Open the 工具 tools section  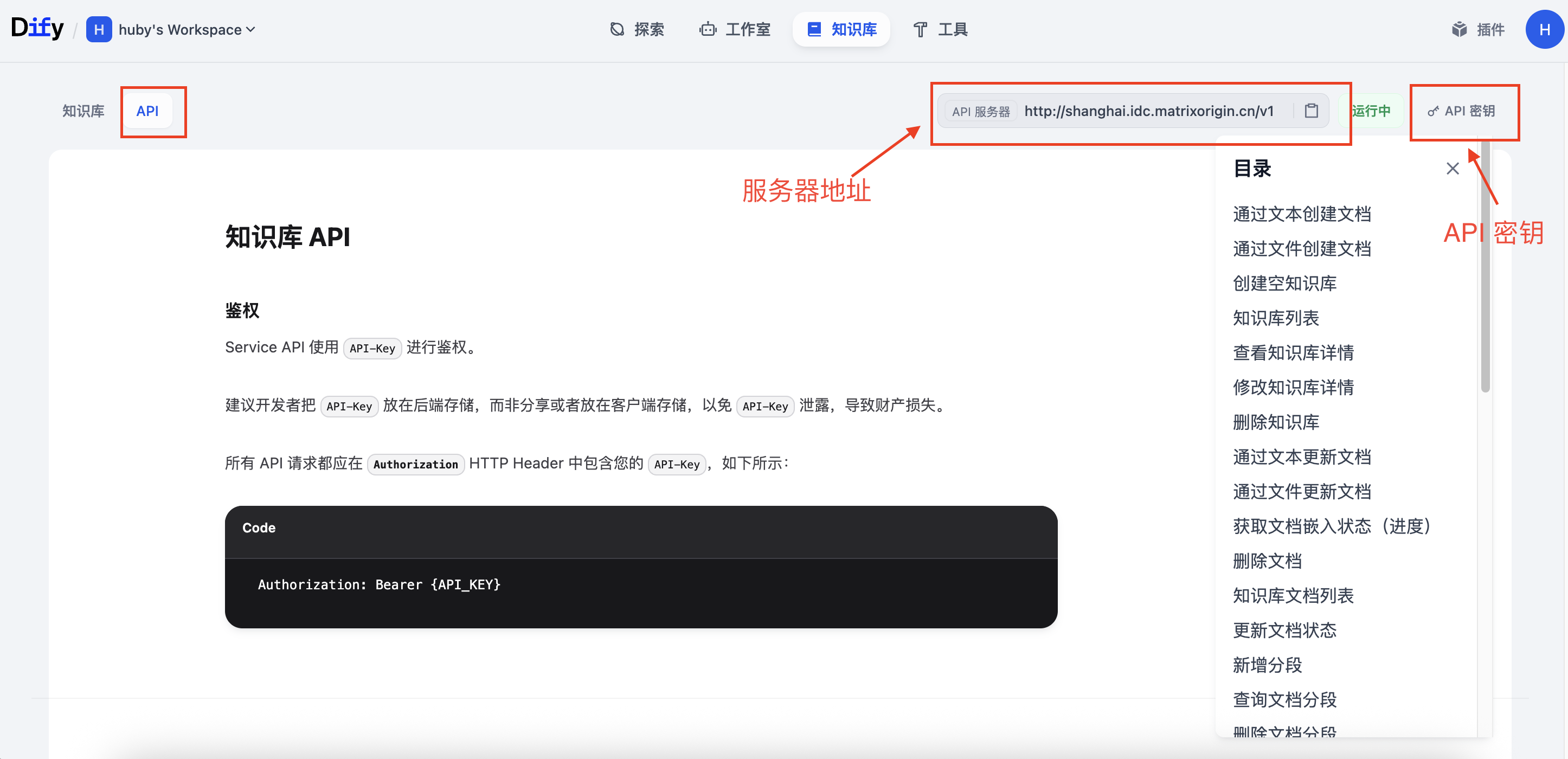pyautogui.click(x=941, y=29)
